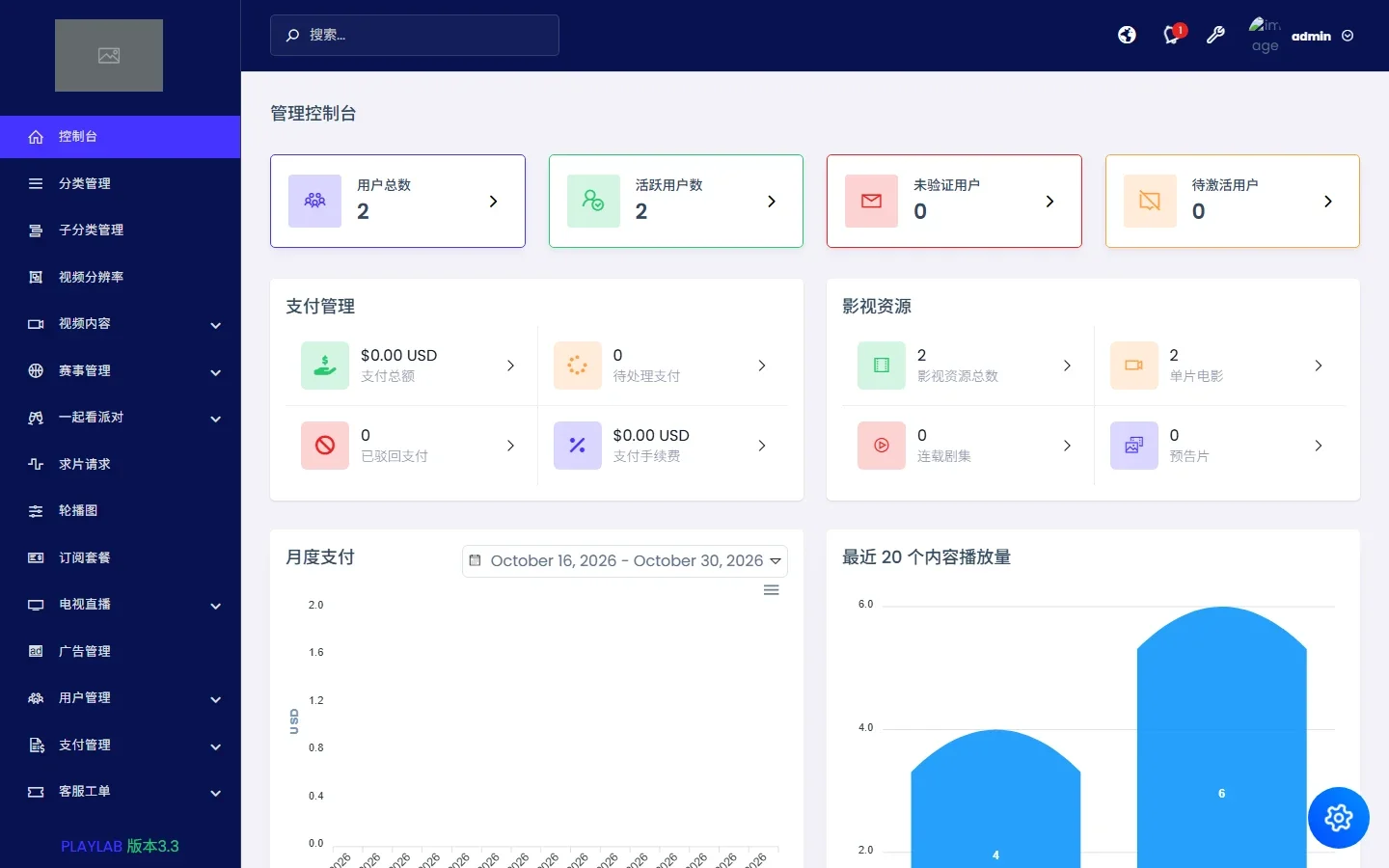Screen dimensions: 1389x868
Task: Expand the 视频内容 sidebar submenu
Action: pos(121,324)
